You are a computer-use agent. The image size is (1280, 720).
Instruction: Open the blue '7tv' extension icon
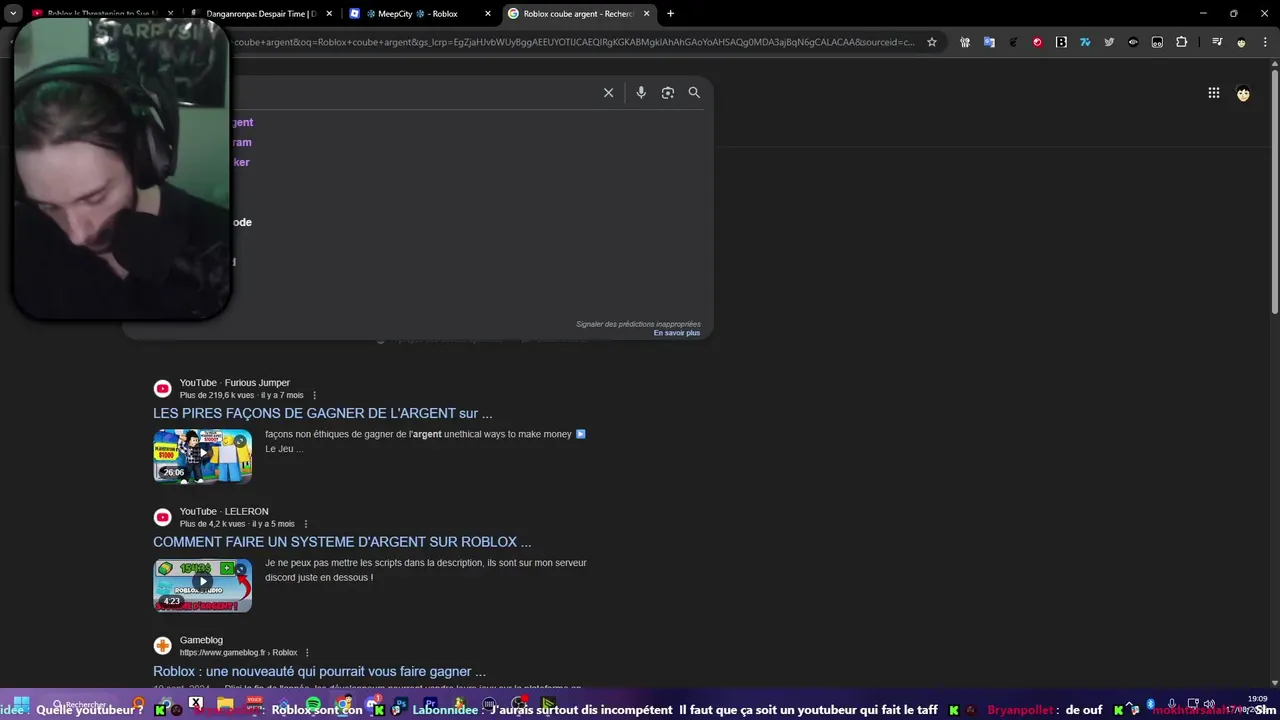tap(1085, 42)
